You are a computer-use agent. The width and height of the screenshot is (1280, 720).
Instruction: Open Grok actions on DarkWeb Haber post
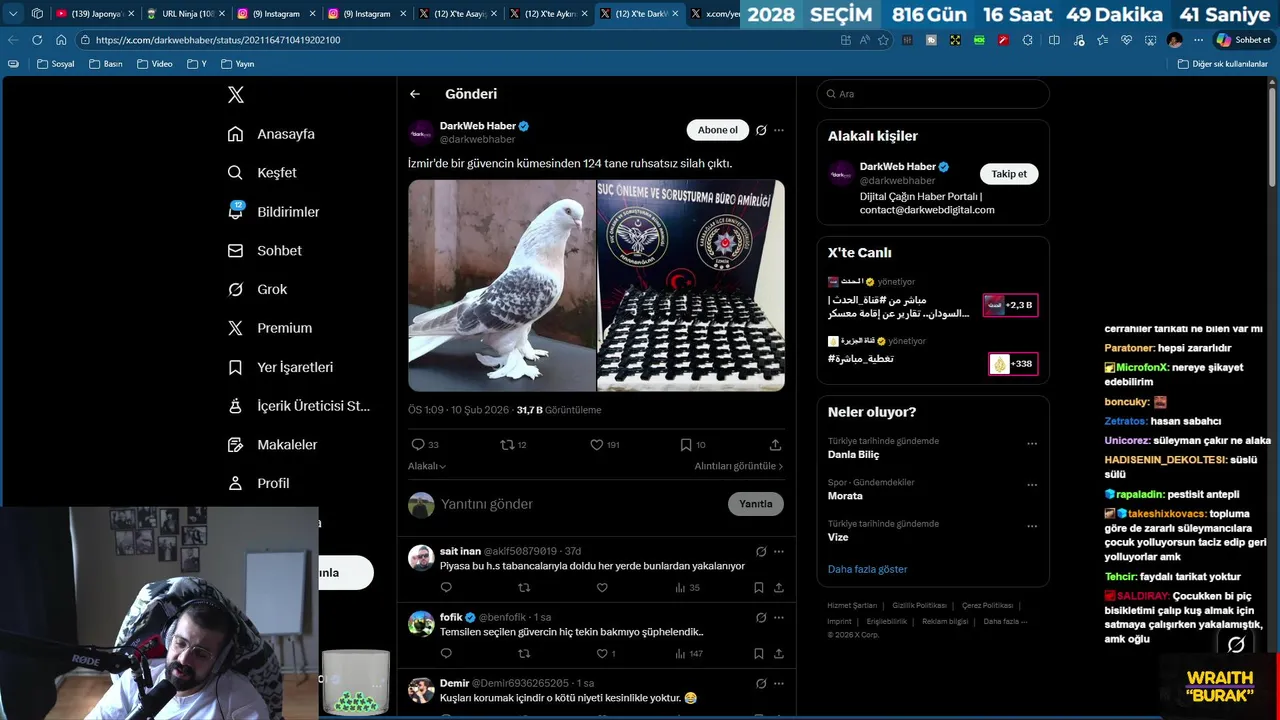pyautogui.click(x=761, y=130)
